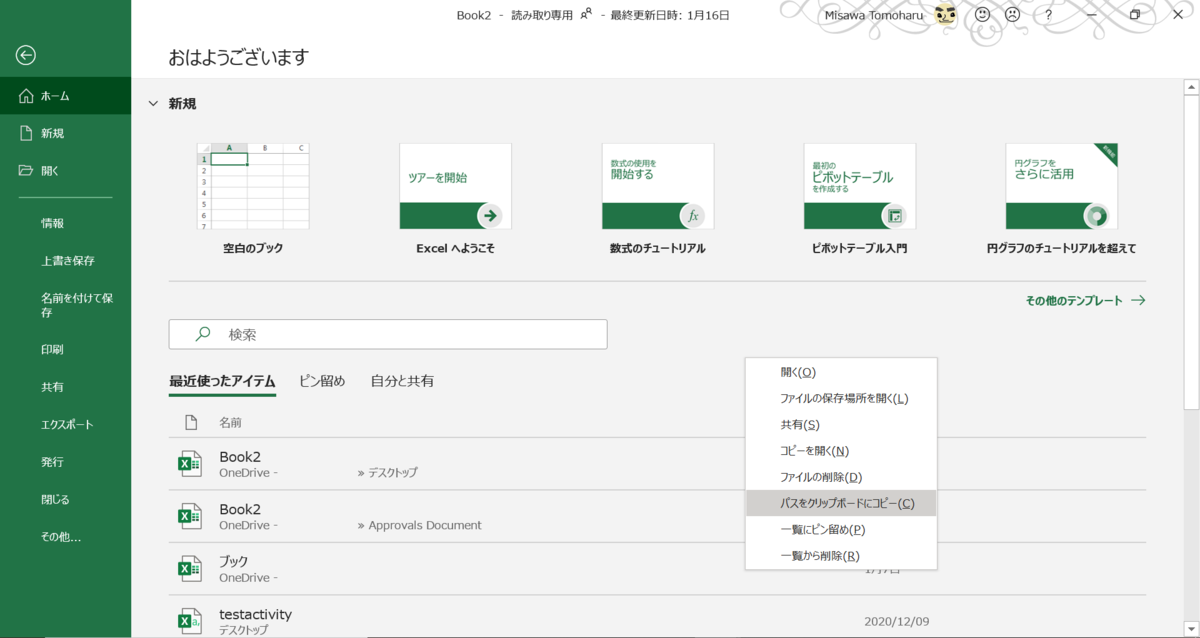Choose パスをクリップボードにコピー(C)
Screen dimensions: 1200x638
[x=841, y=503]
